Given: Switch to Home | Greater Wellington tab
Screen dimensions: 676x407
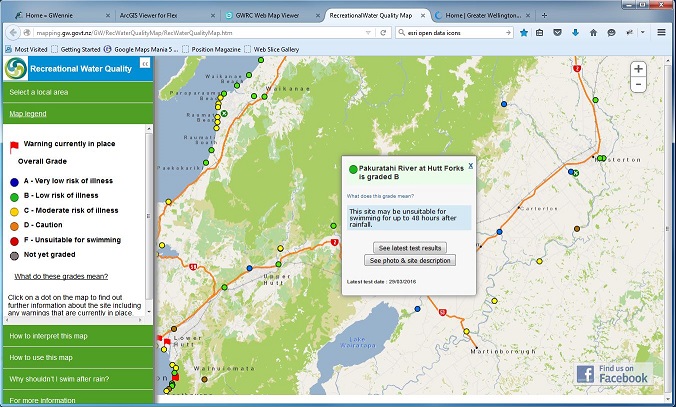Looking at the screenshot, I should click(x=483, y=16).
